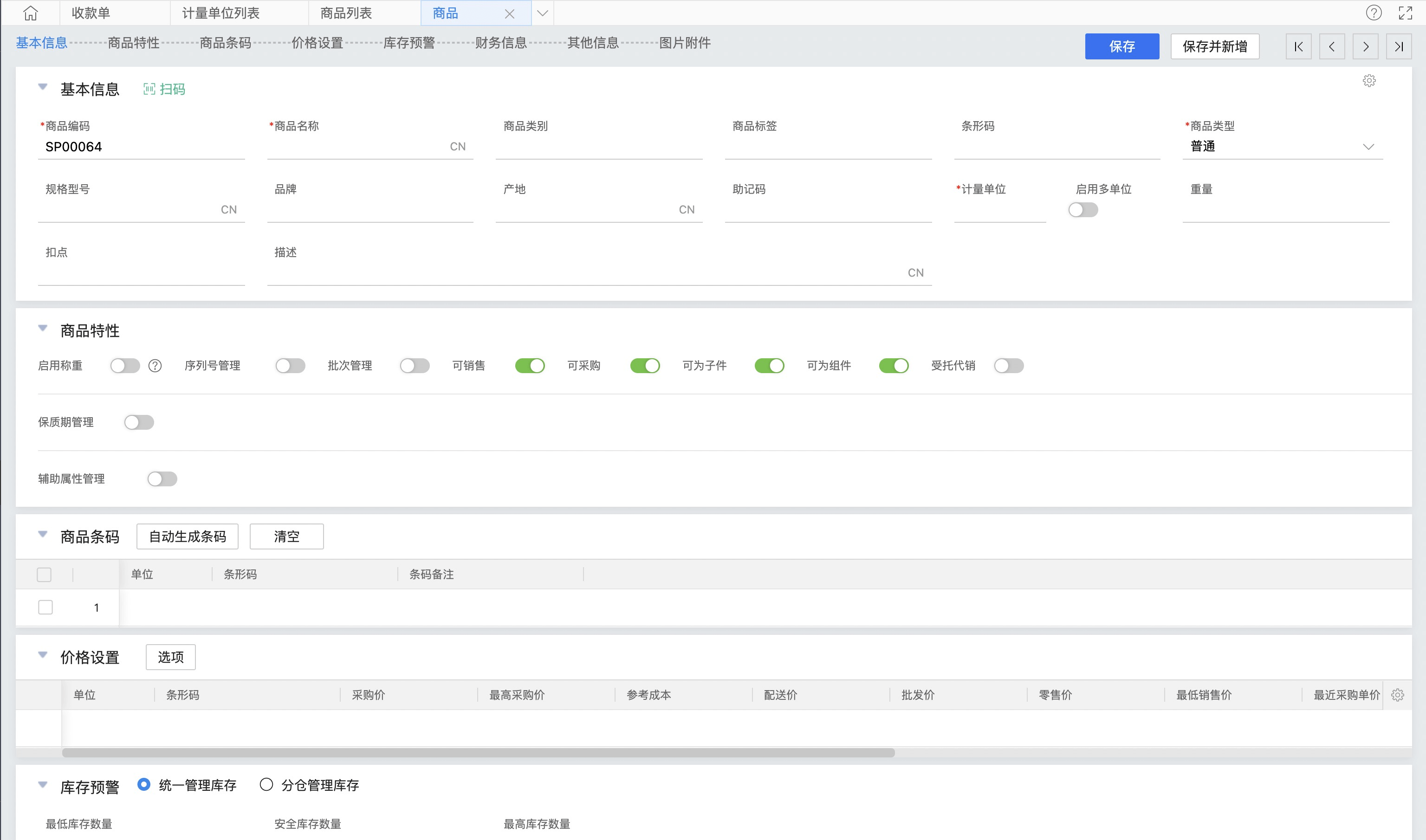Click the 自动生成条码 button
The image size is (1426, 840).
[188, 536]
